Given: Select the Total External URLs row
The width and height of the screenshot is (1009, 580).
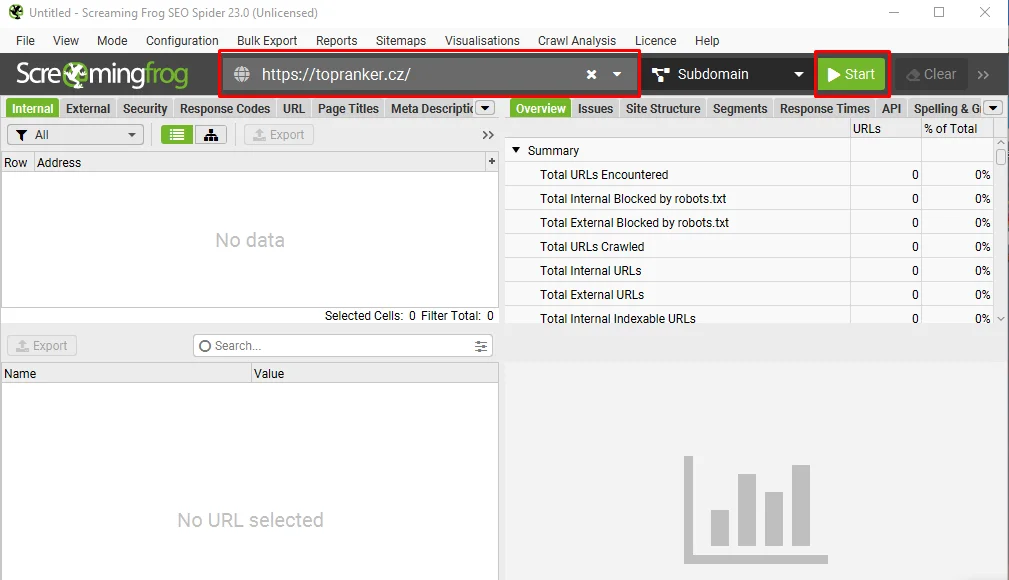Looking at the screenshot, I should (749, 294).
